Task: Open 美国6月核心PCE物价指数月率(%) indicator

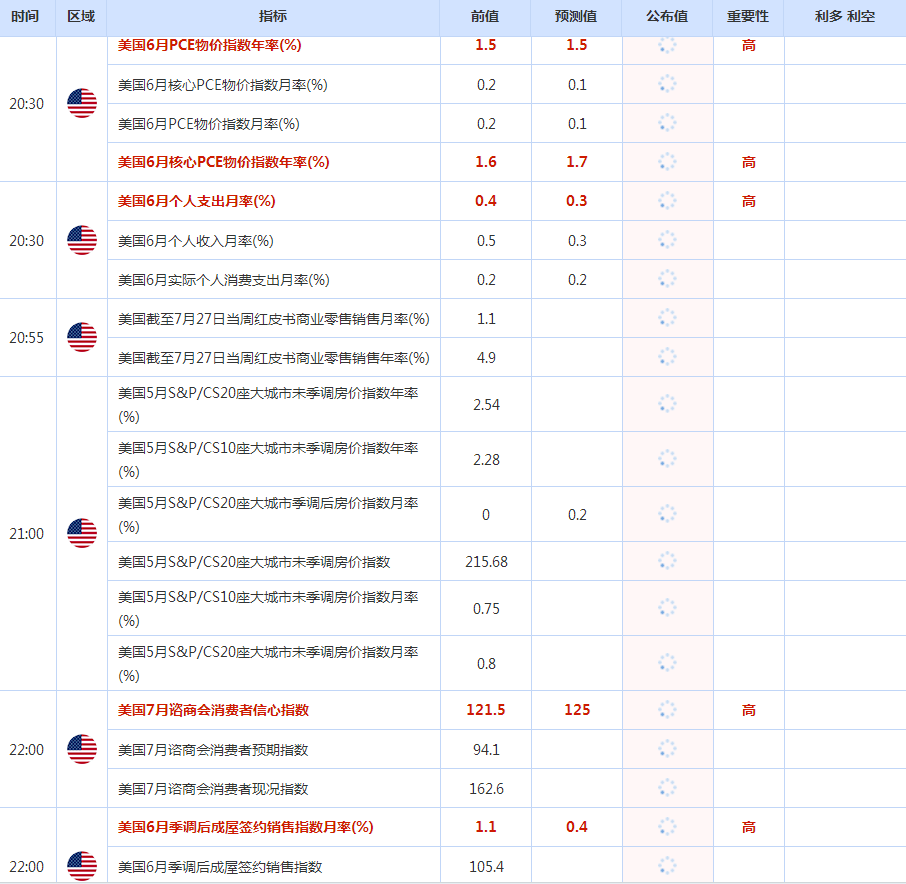Action: coord(223,85)
